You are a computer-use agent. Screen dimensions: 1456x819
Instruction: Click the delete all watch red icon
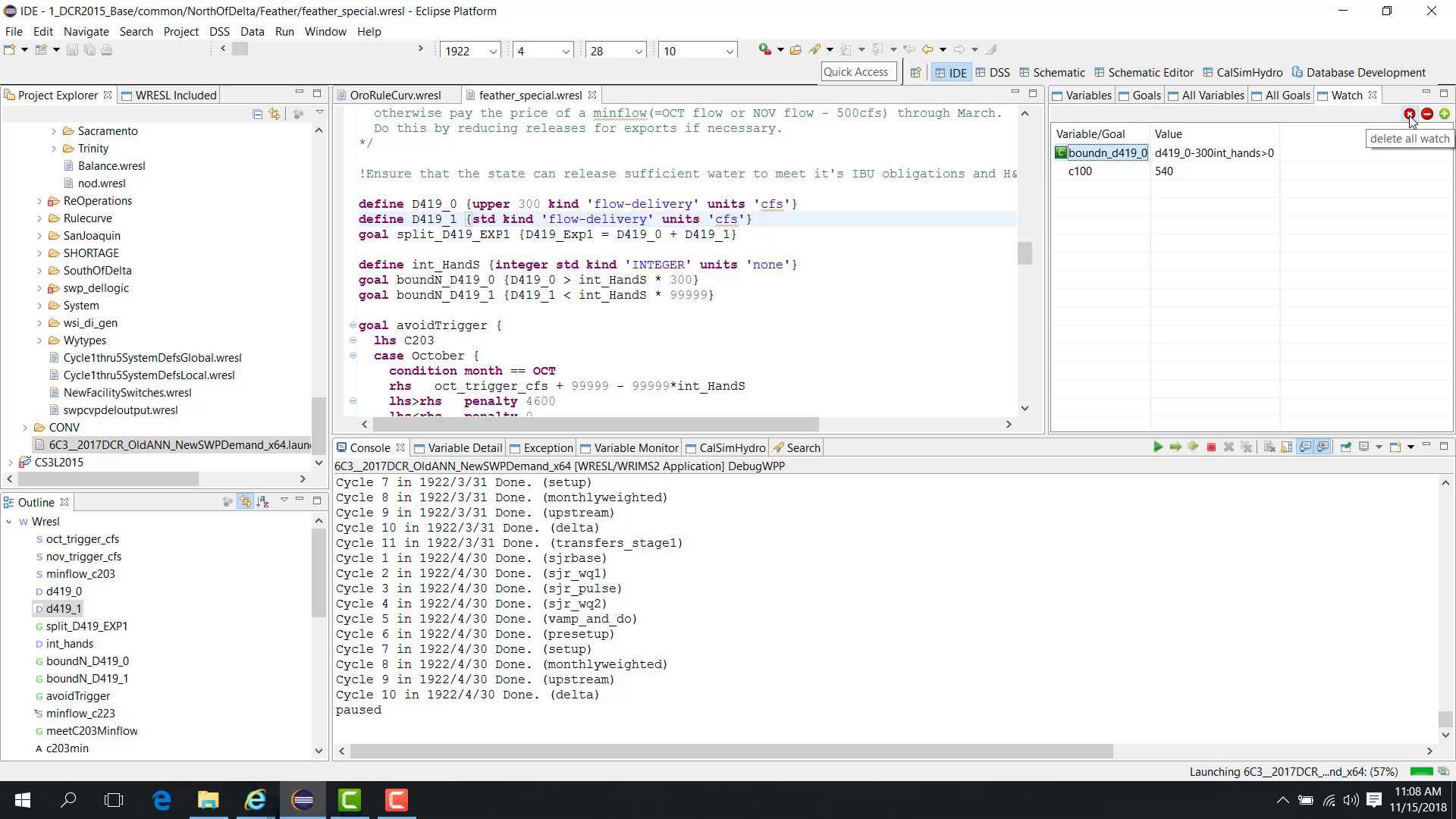click(x=1409, y=114)
